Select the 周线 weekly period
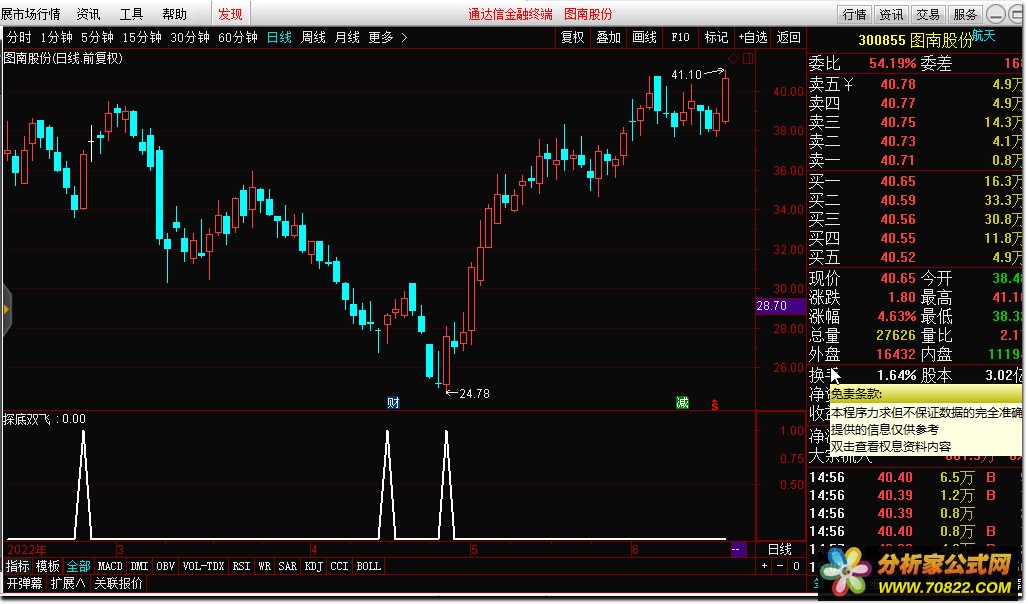This screenshot has height=604, width=1028. [313, 37]
